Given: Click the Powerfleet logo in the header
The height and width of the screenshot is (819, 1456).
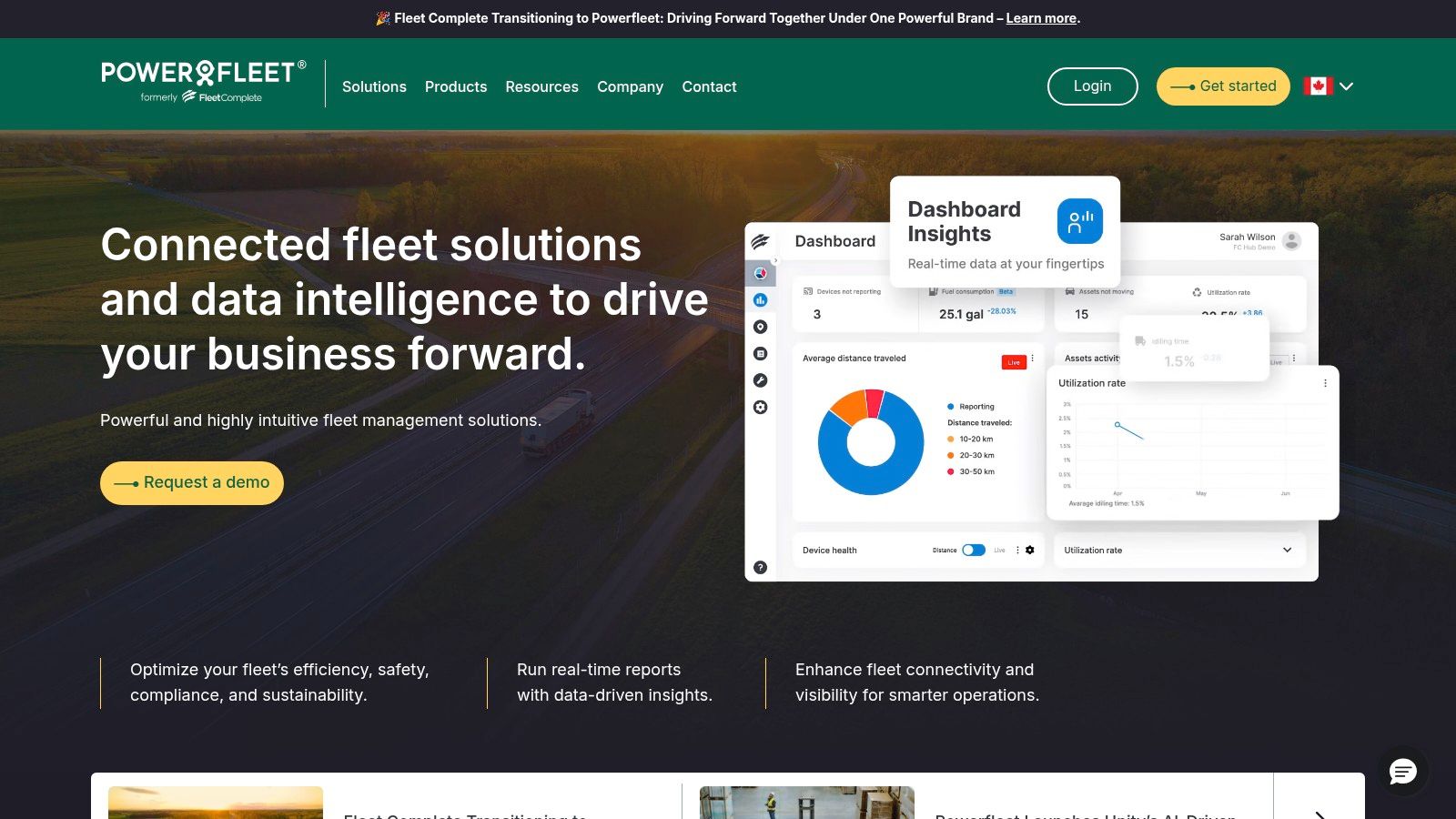Looking at the screenshot, I should 204,82.
